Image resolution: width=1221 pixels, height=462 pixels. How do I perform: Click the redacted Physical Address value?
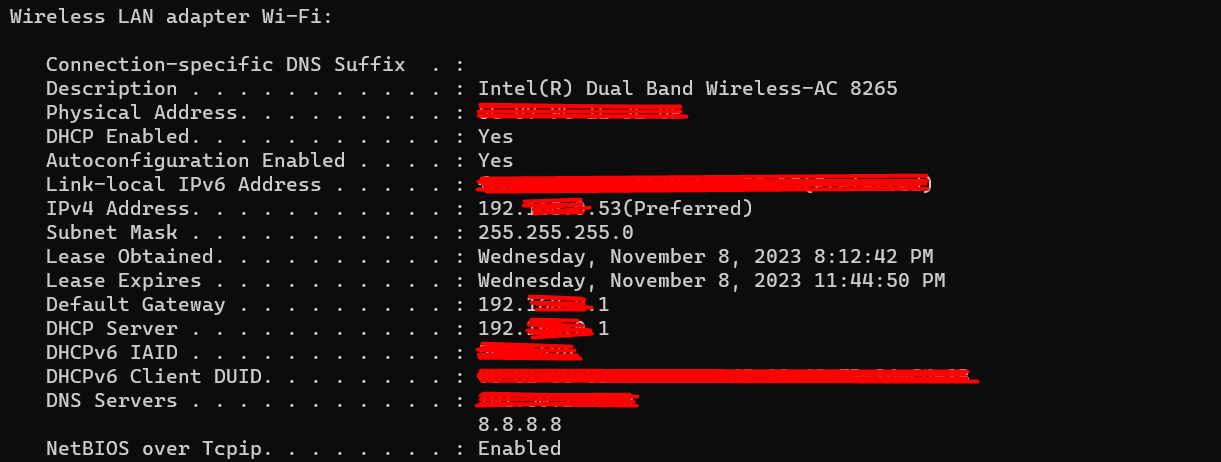584,112
